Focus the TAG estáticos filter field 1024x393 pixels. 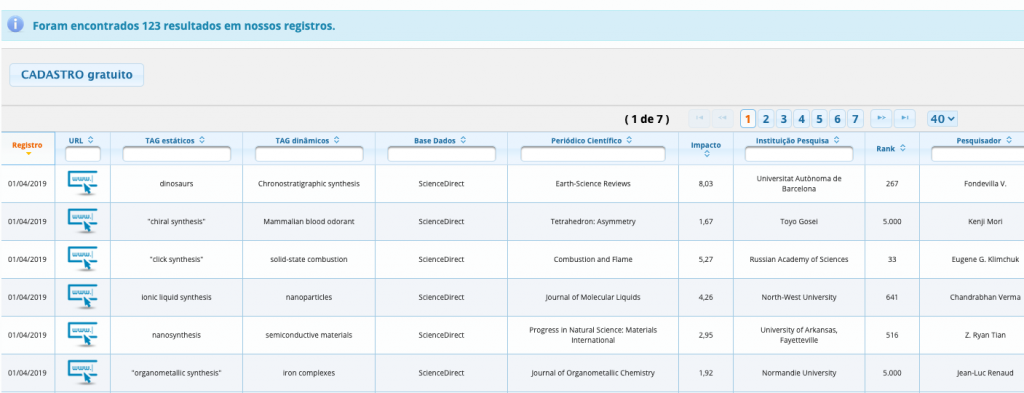click(x=176, y=154)
